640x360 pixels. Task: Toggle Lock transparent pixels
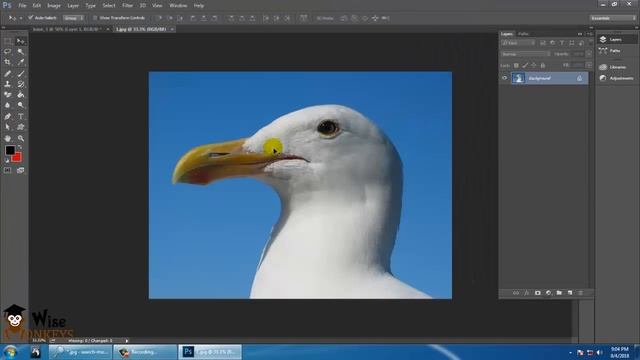click(516, 65)
